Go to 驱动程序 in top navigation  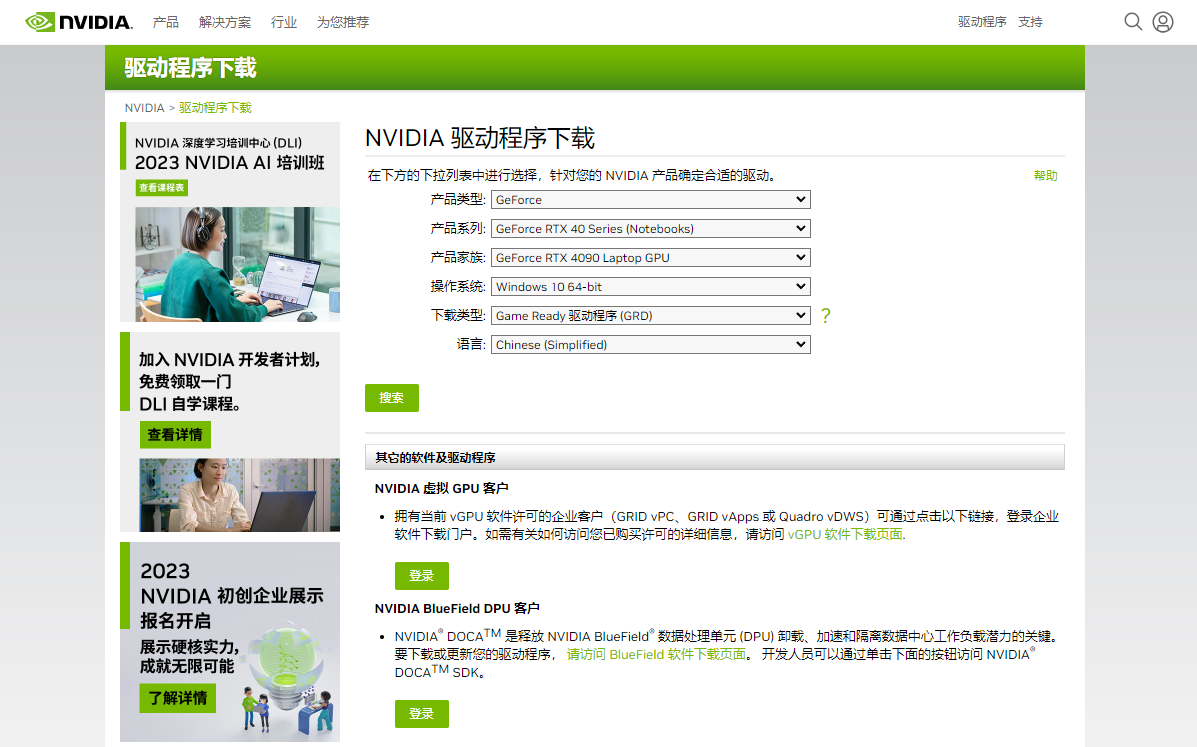click(982, 22)
